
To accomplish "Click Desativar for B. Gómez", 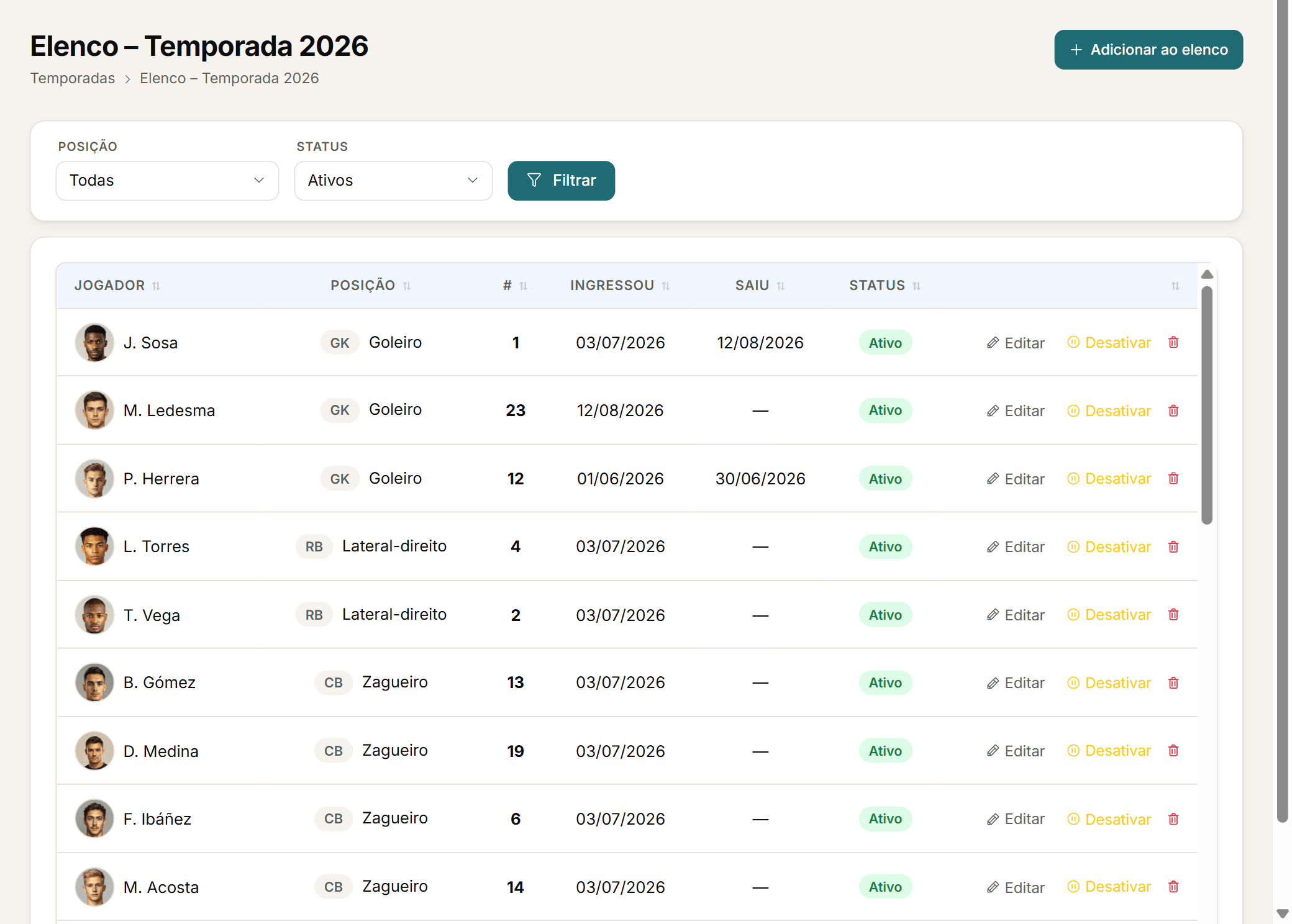I will pyautogui.click(x=1109, y=682).
